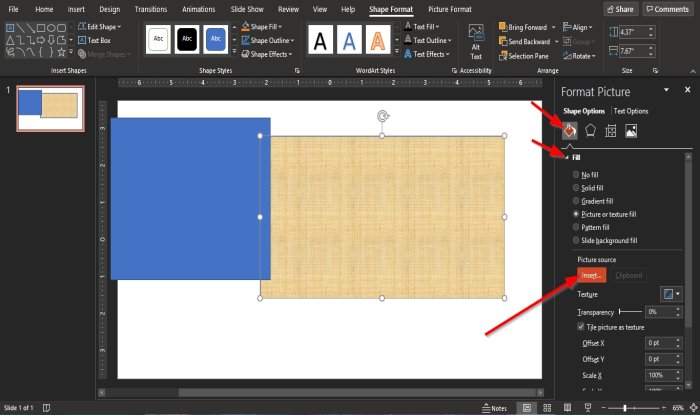This screenshot has width=700, height=415.
Task: Select slide 1 thumbnail
Action: [x=50, y=108]
